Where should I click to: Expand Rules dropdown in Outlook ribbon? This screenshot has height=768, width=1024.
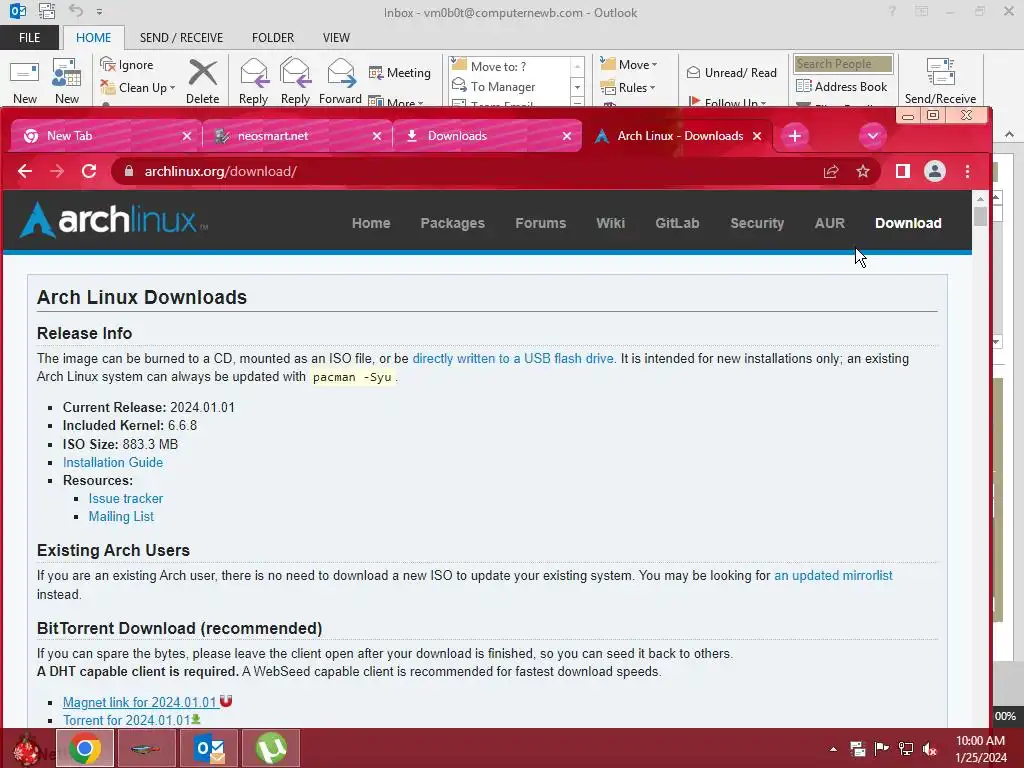click(x=652, y=88)
